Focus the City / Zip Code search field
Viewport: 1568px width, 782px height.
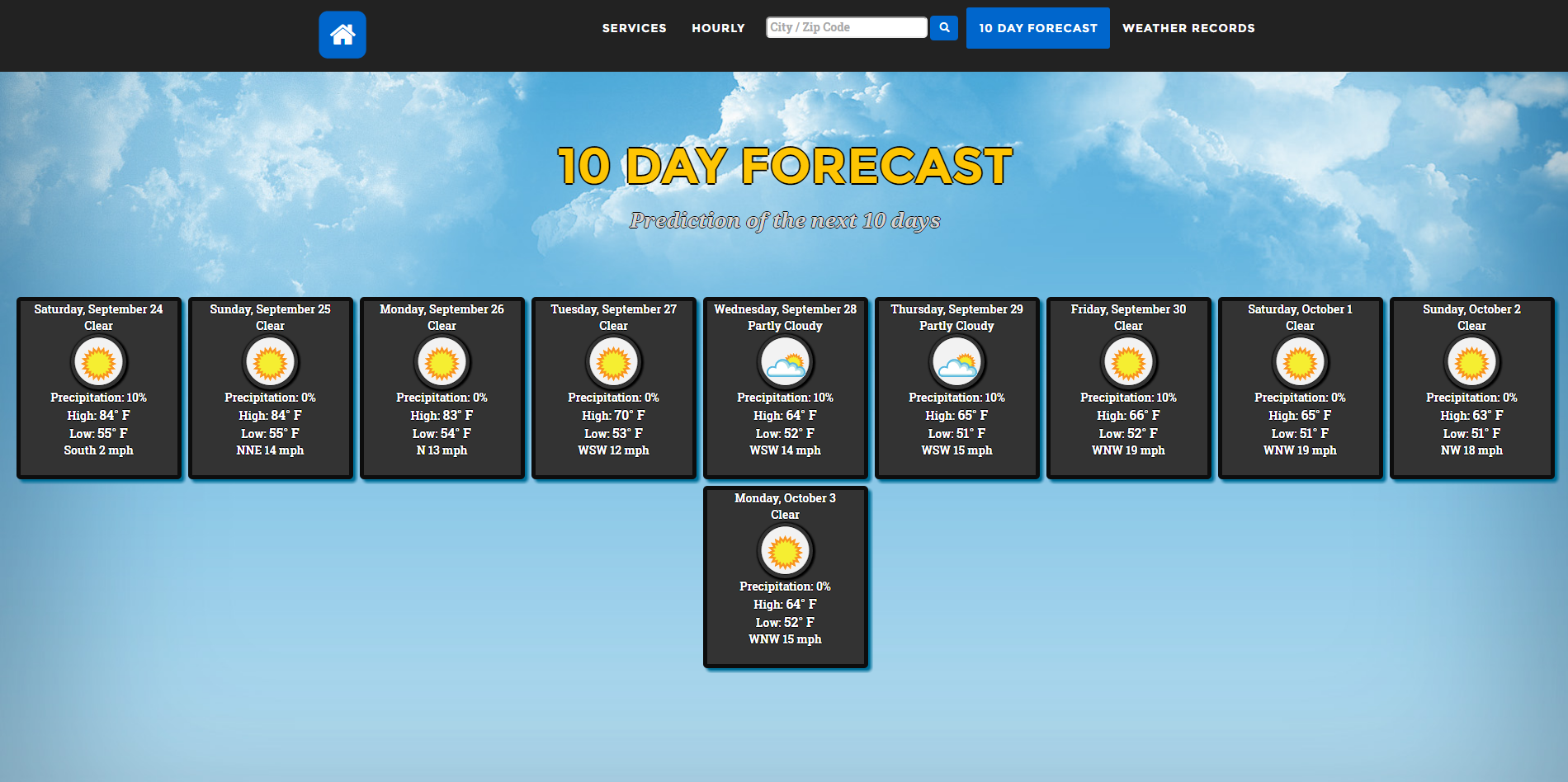click(x=847, y=27)
